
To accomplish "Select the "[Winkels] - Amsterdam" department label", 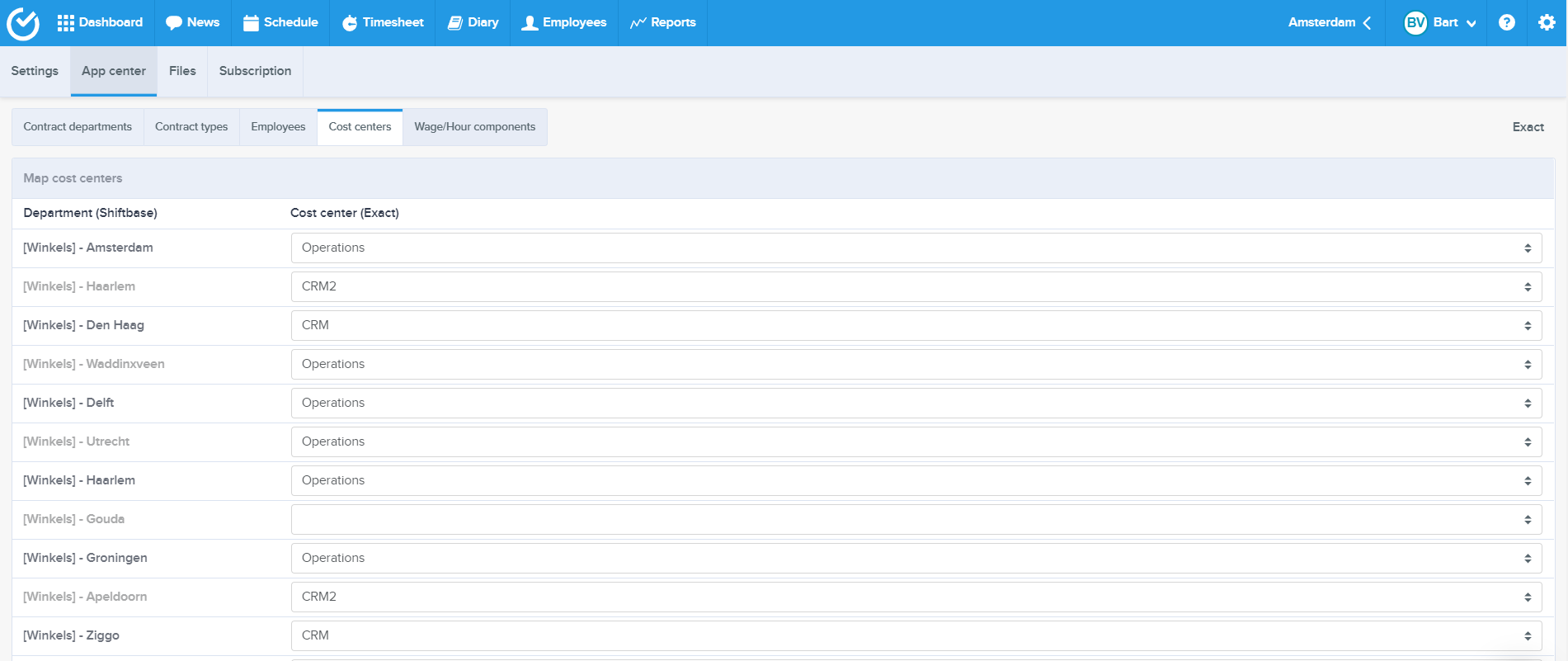I will 88,248.
